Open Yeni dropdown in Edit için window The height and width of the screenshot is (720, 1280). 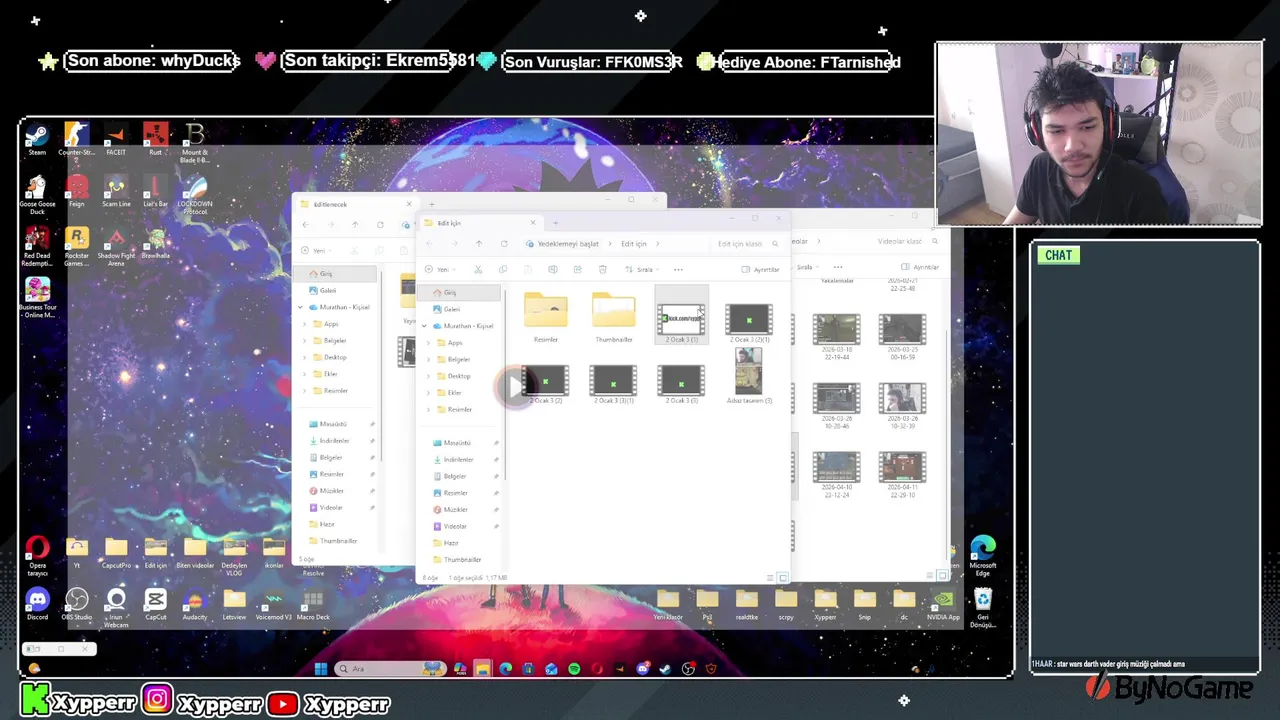(x=438, y=269)
